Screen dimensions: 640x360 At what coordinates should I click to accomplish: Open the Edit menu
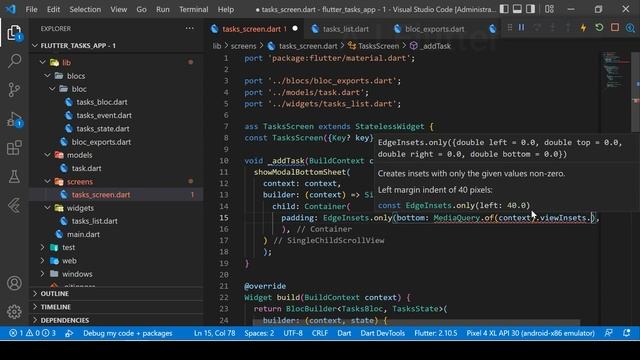pyautogui.click(x=53, y=9)
